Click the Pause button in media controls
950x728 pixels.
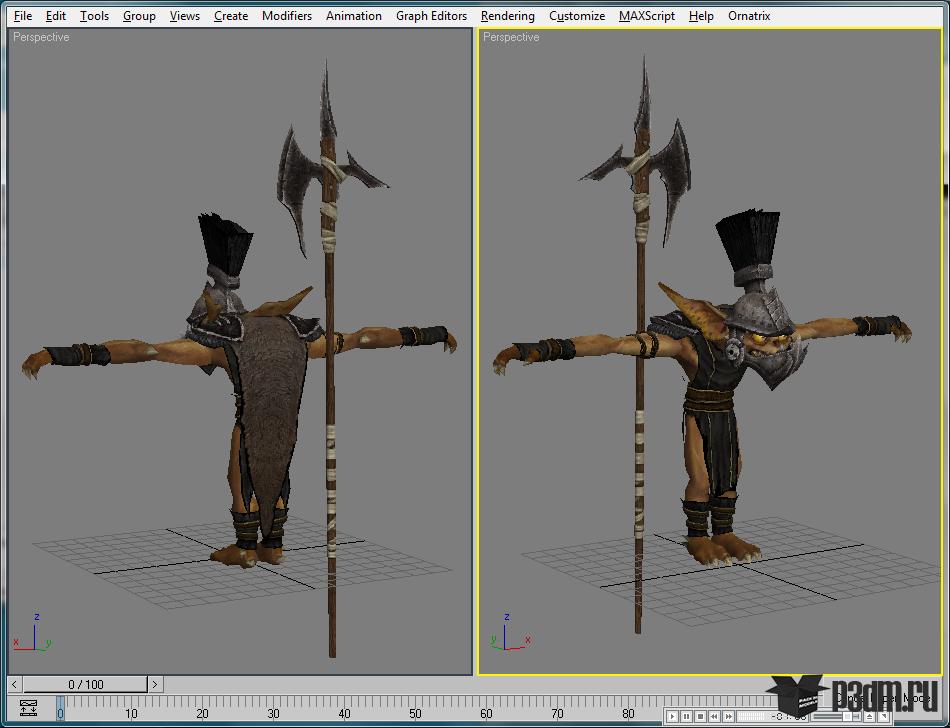pyautogui.click(x=686, y=716)
